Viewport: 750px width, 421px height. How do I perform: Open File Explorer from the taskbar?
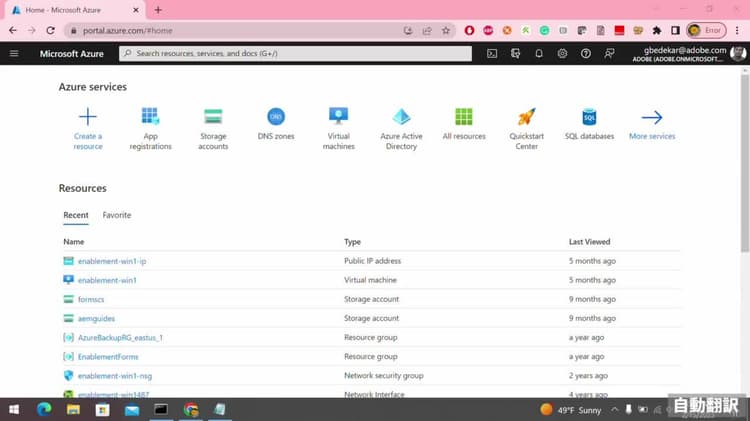tap(73, 410)
